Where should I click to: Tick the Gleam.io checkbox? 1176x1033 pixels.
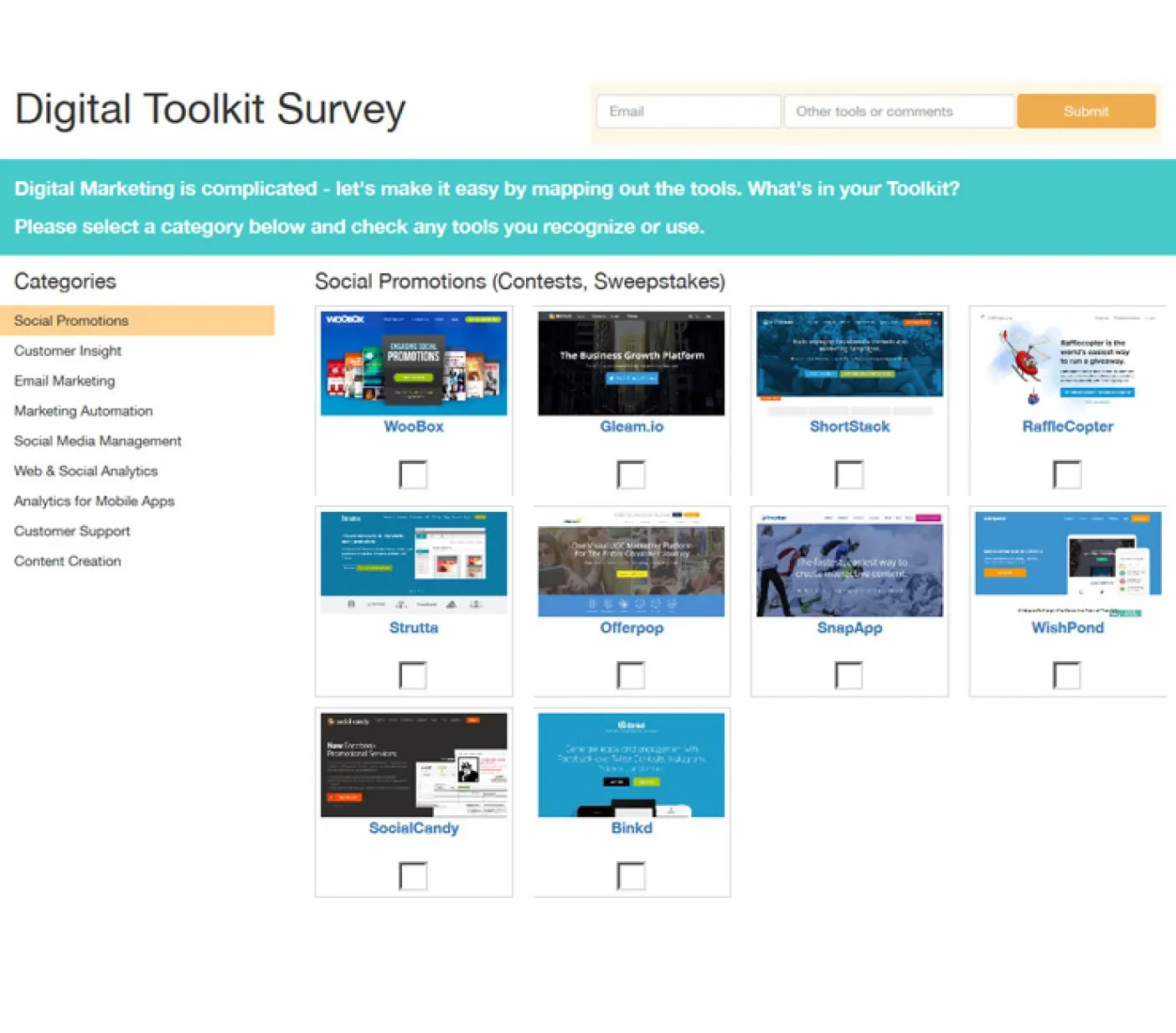pyautogui.click(x=631, y=475)
